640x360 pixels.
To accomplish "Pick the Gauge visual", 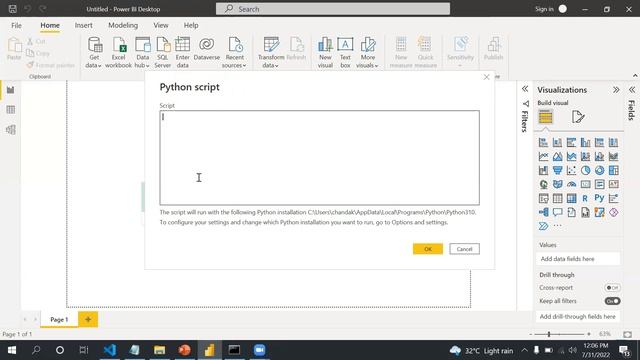I will click(571, 184).
